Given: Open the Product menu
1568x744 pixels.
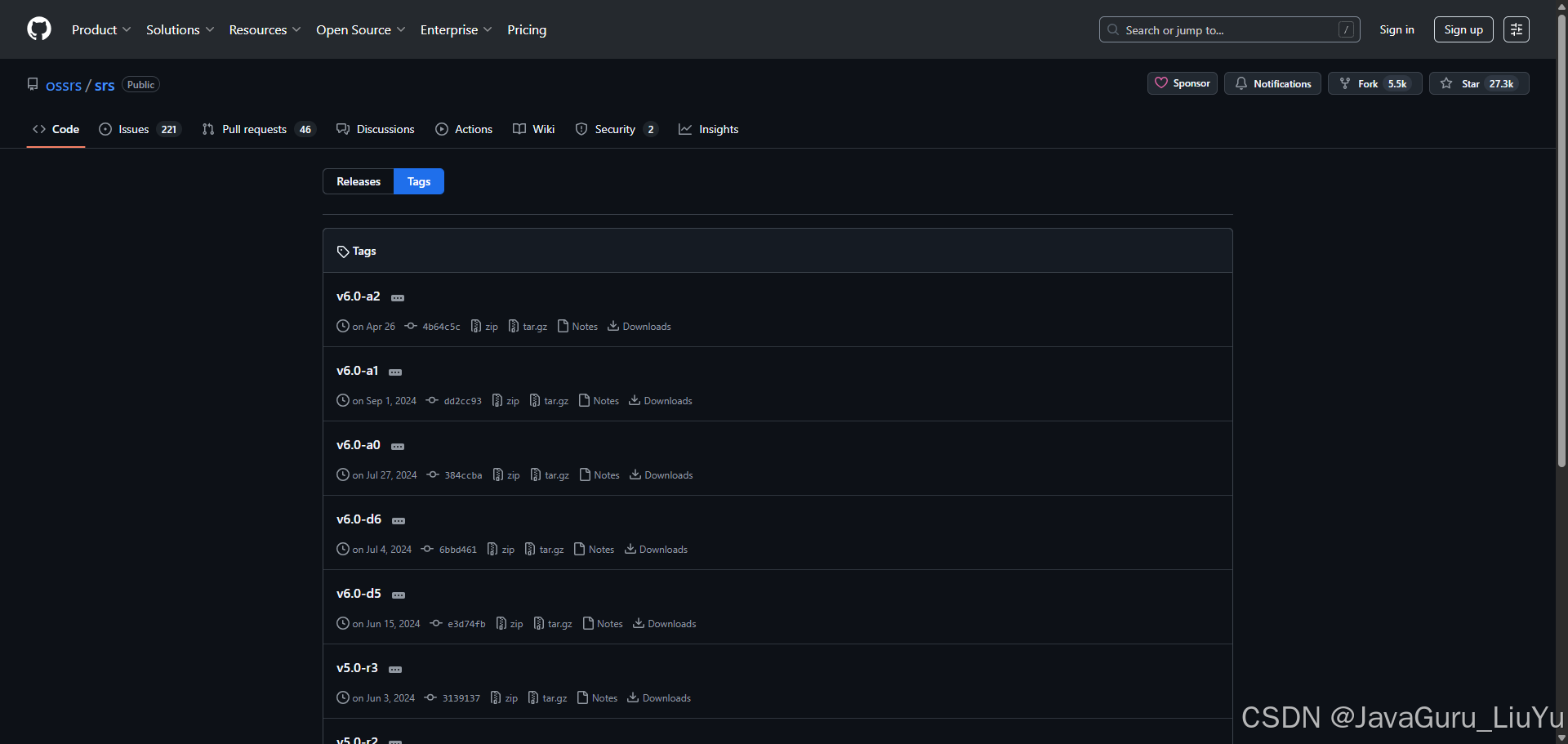Looking at the screenshot, I should point(101,30).
